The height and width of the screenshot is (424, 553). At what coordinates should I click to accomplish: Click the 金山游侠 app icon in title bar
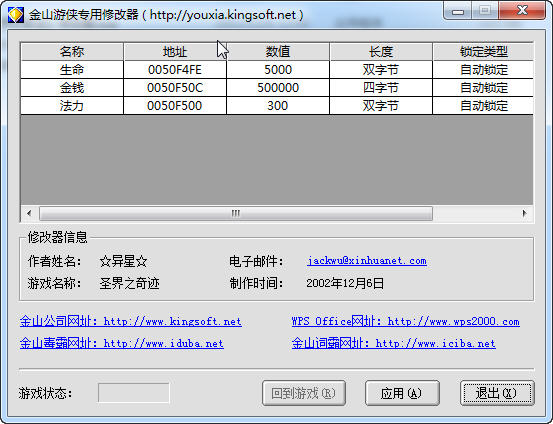coord(16,15)
